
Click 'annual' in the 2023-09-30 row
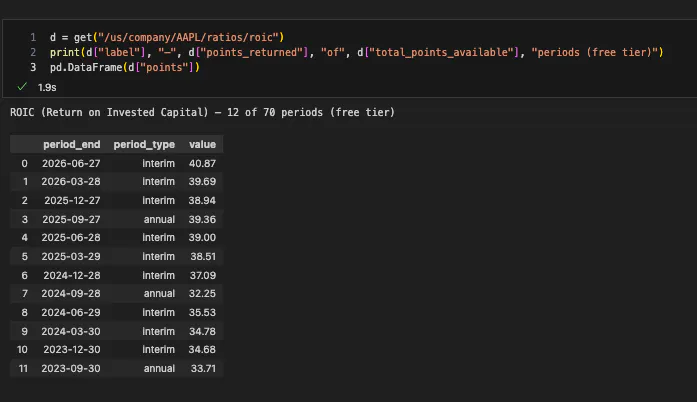pyautogui.click(x=159, y=369)
